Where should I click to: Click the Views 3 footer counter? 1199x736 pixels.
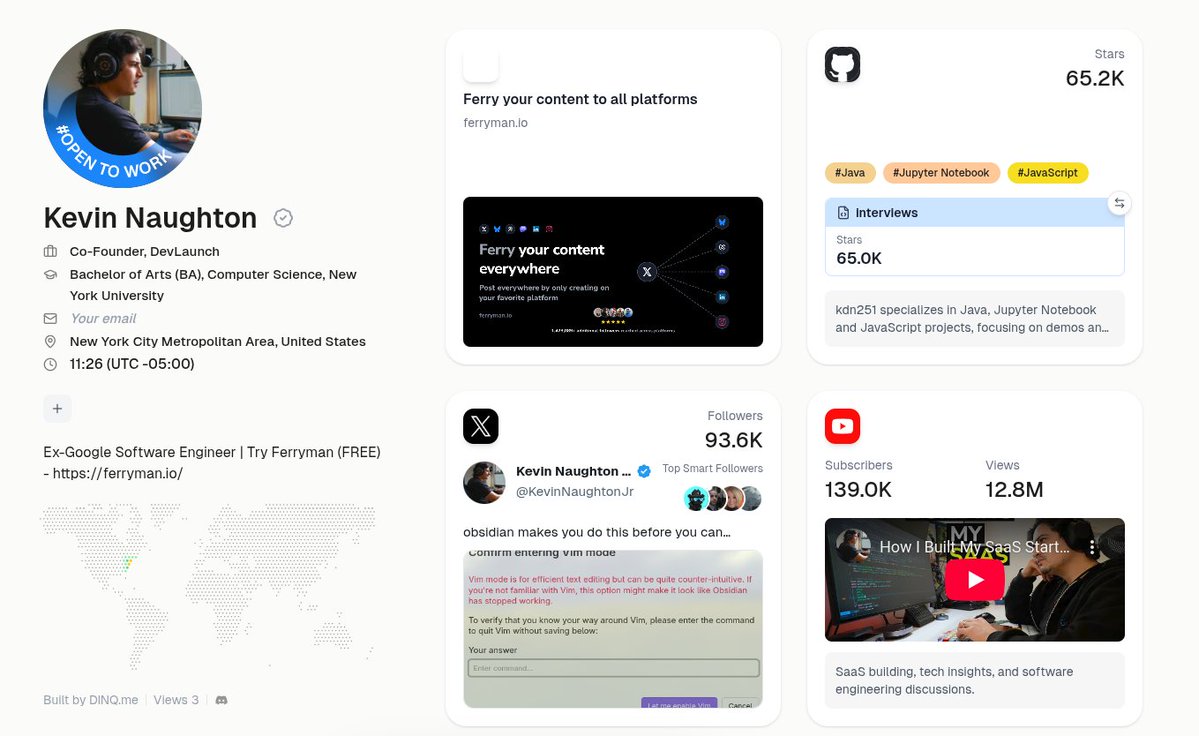[176, 700]
